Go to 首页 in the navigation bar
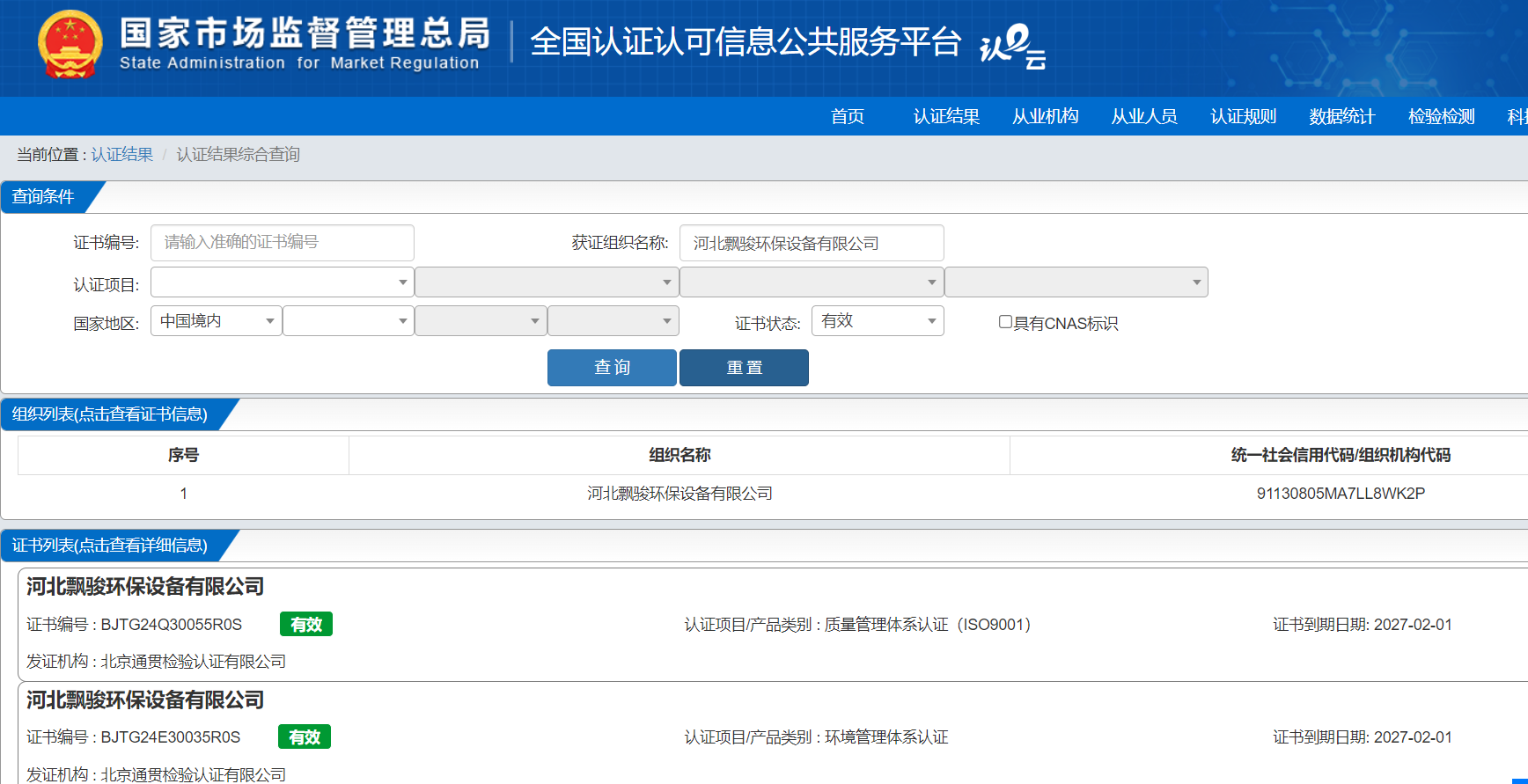The width and height of the screenshot is (1528, 784). point(848,116)
